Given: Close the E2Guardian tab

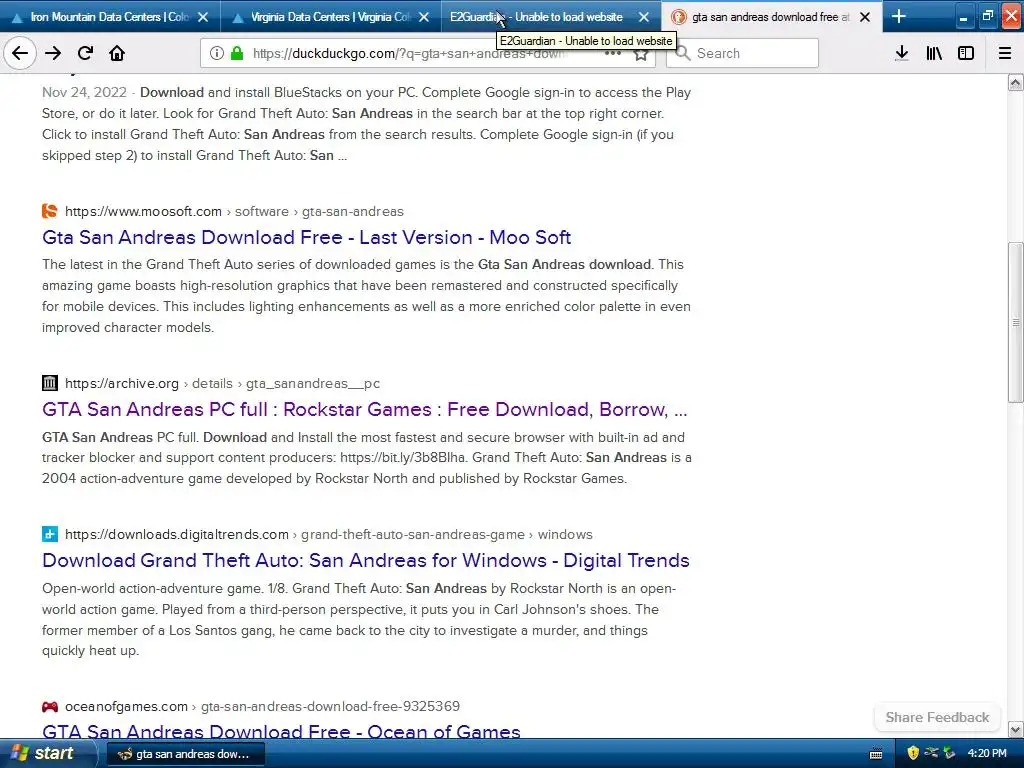Looking at the screenshot, I should [644, 17].
